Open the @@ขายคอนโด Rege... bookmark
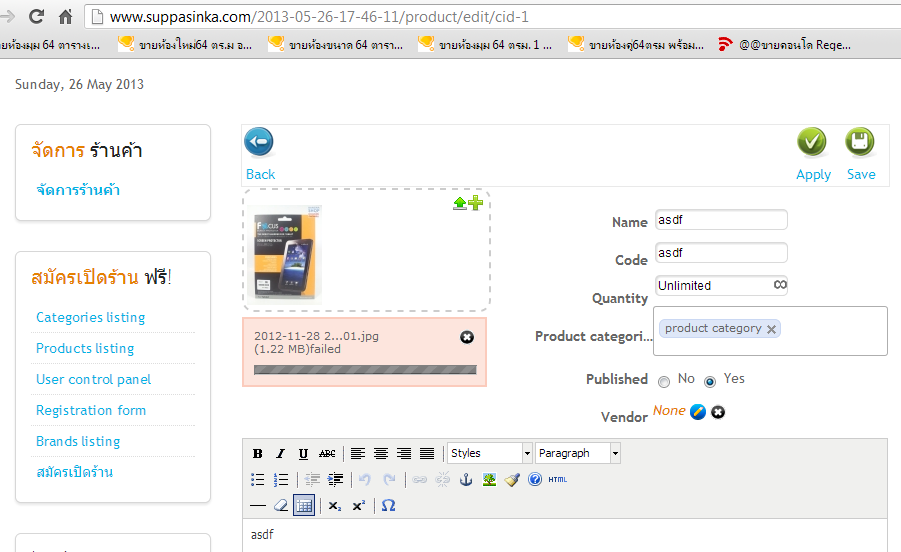This screenshot has height=552, width=901. point(785,44)
